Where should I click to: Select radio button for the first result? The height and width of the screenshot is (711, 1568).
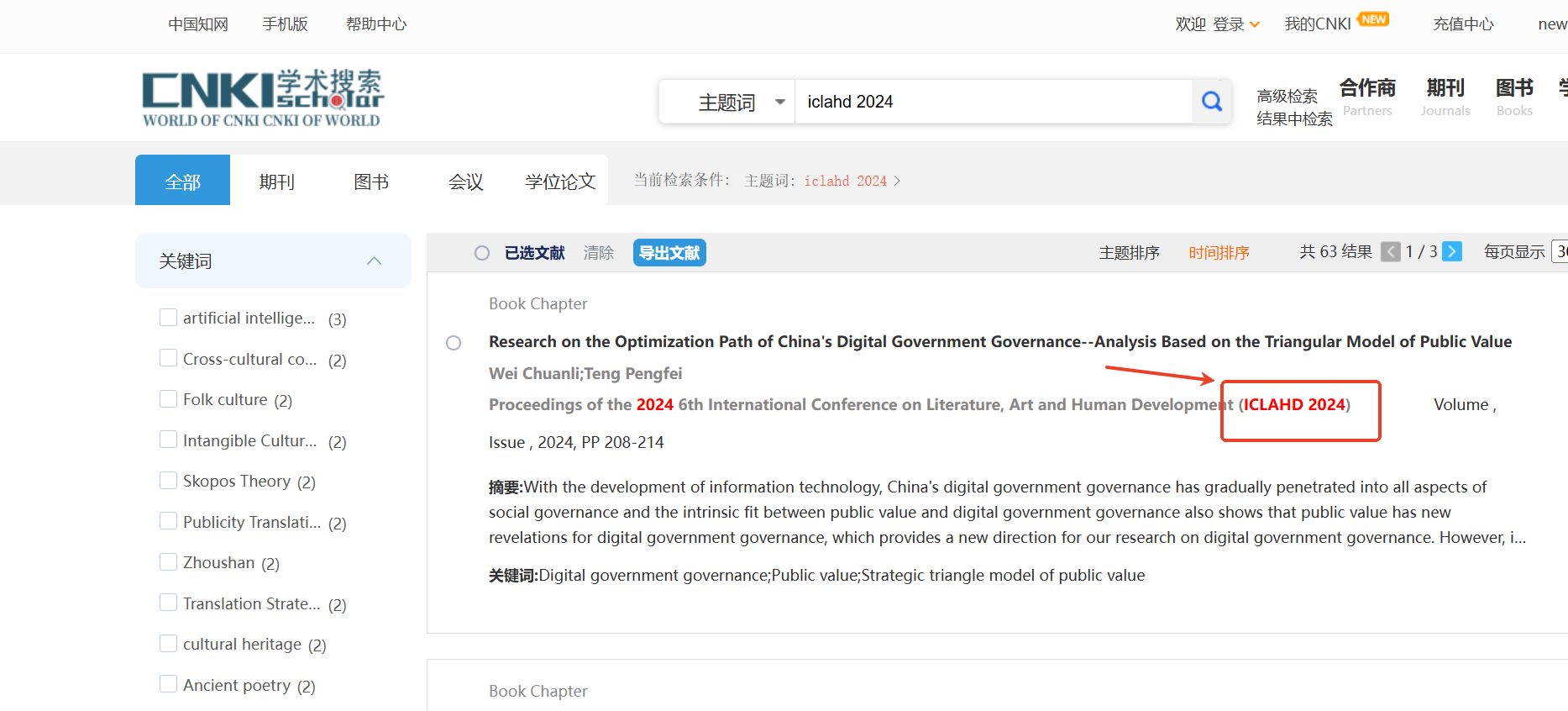[x=454, y=343]
